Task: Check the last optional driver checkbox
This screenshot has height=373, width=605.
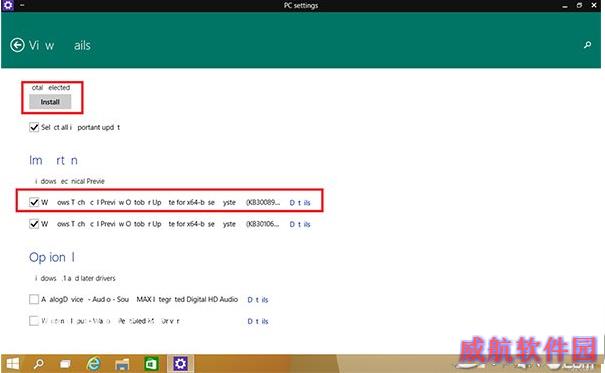Action: [34, 321]
